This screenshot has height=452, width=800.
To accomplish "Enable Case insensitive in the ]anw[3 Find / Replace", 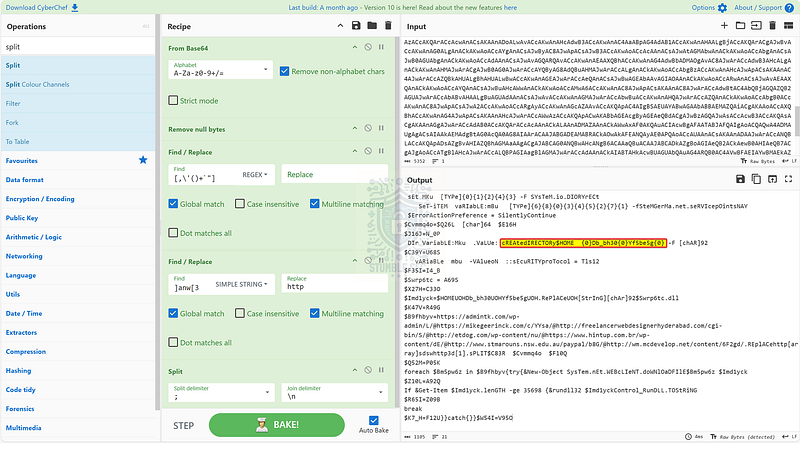I will [x=240, y=313].
